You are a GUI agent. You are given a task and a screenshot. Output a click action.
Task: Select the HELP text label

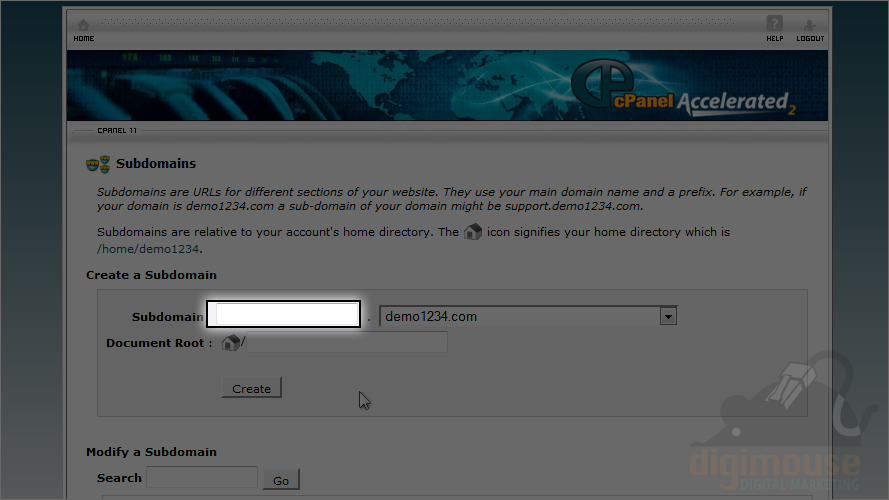coord(775,39)
